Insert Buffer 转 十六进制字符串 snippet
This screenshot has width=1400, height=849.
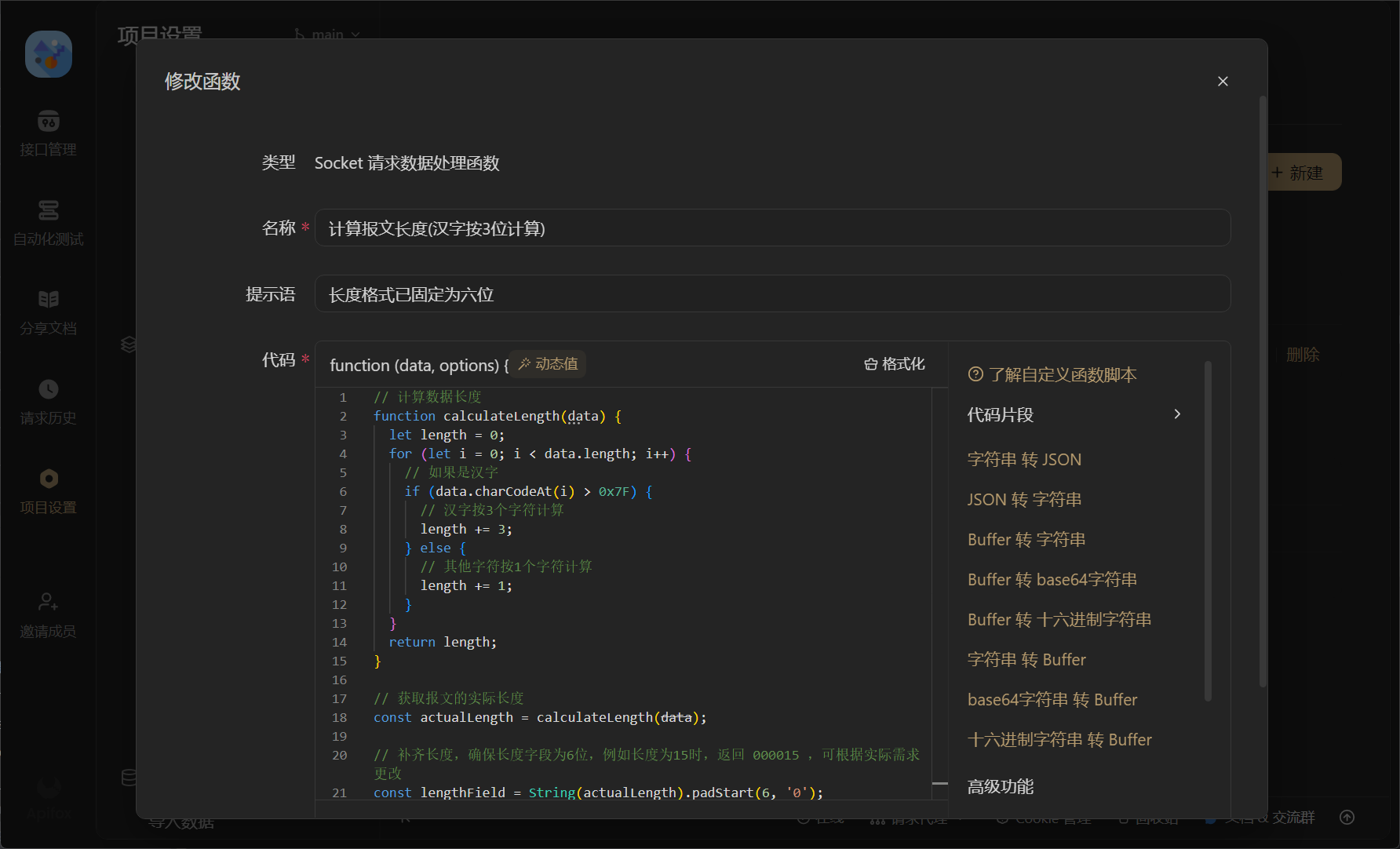(1059, 620)
